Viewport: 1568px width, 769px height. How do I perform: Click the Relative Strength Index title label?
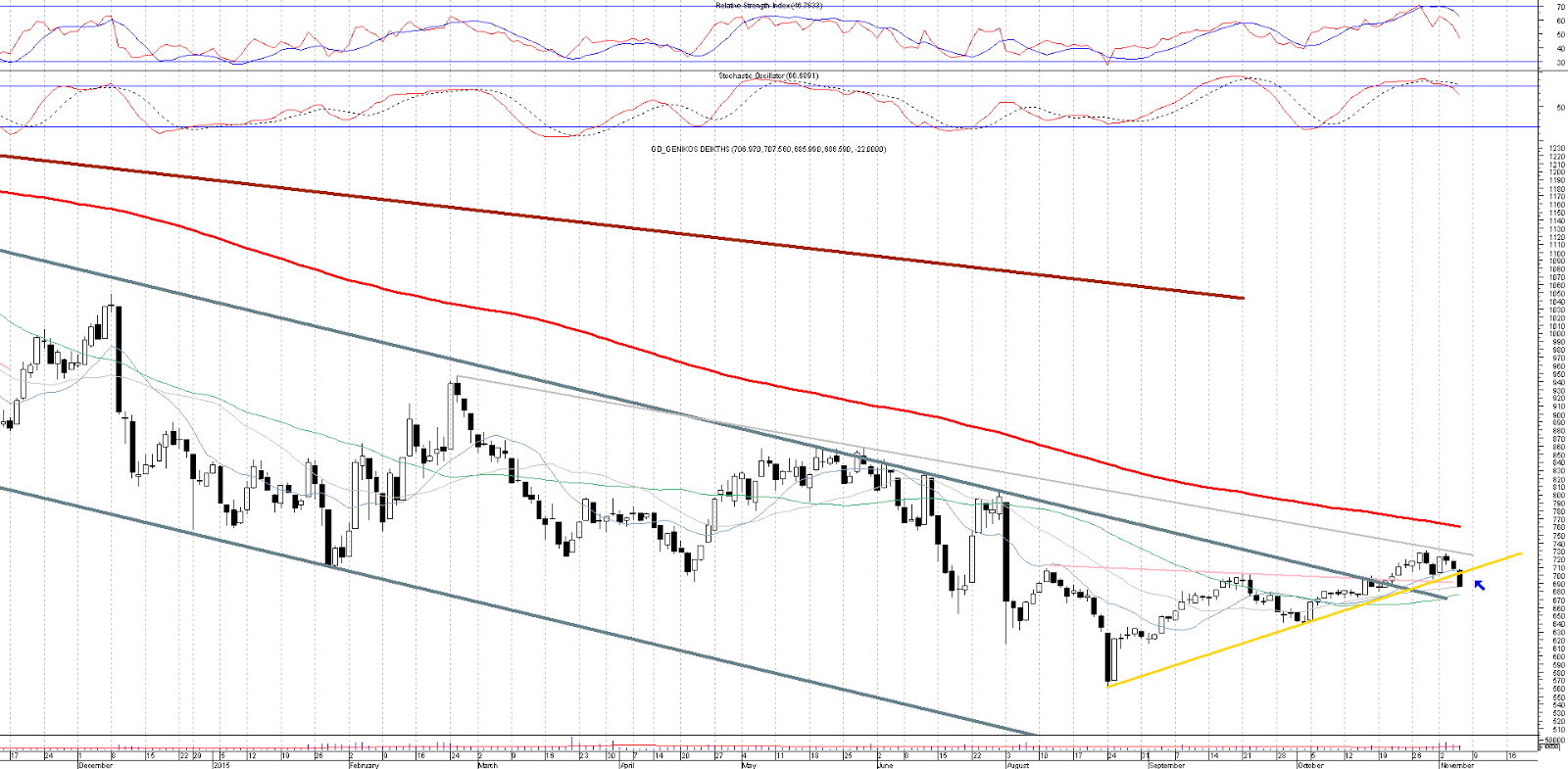click(x=768, y=5)
